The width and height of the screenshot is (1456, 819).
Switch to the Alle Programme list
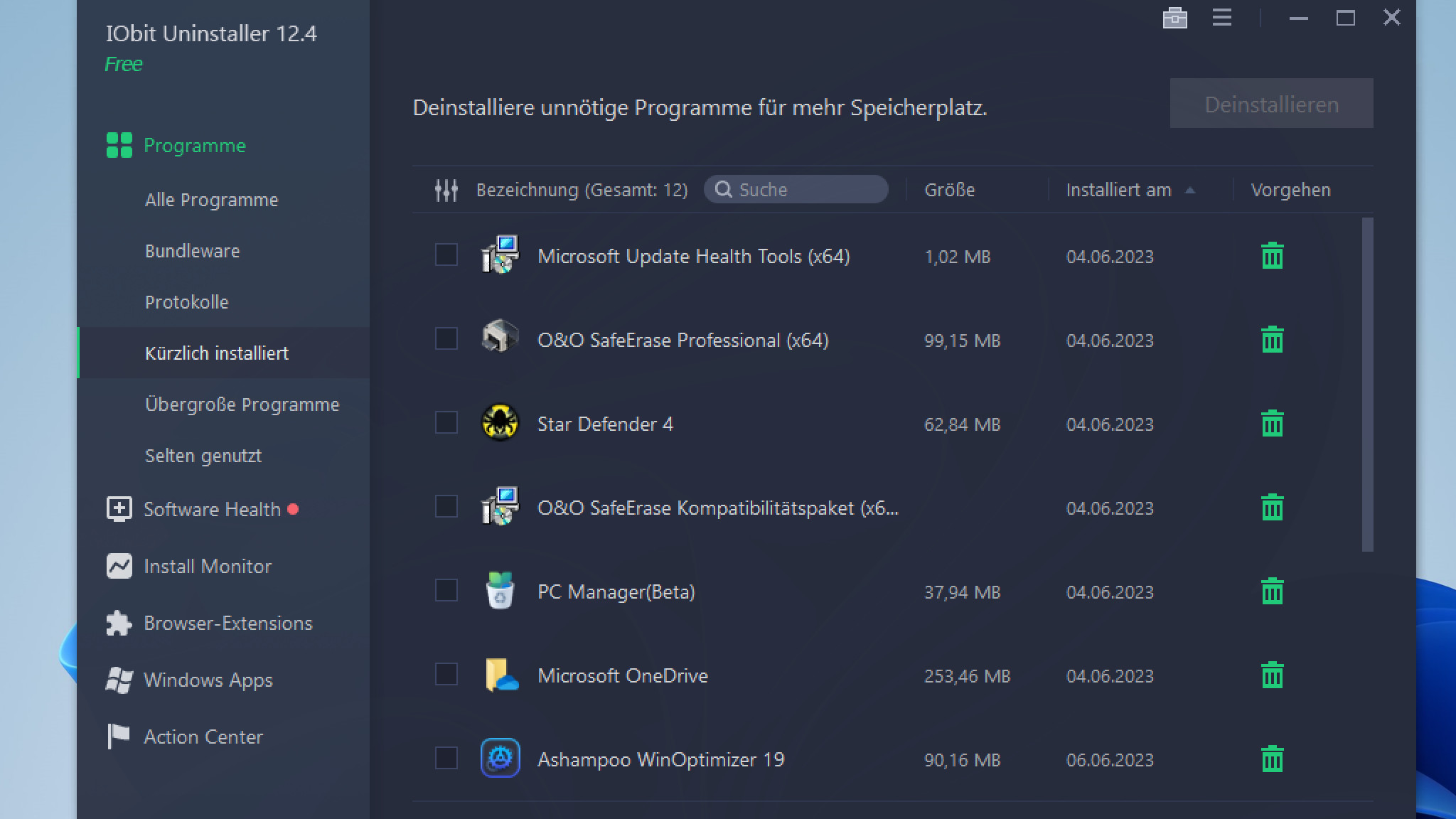tap(211, 200)
